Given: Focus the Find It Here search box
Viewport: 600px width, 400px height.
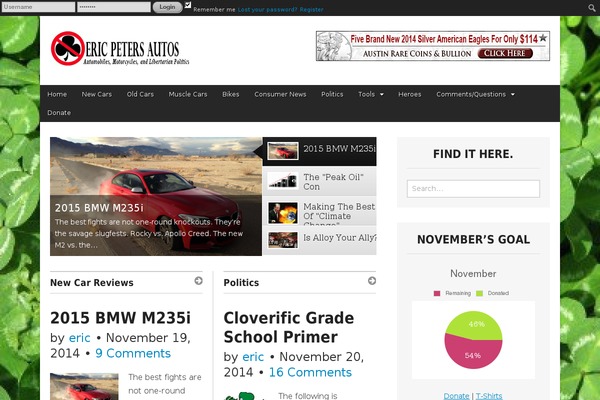Looking at the screenshot, I should (473, 189).
